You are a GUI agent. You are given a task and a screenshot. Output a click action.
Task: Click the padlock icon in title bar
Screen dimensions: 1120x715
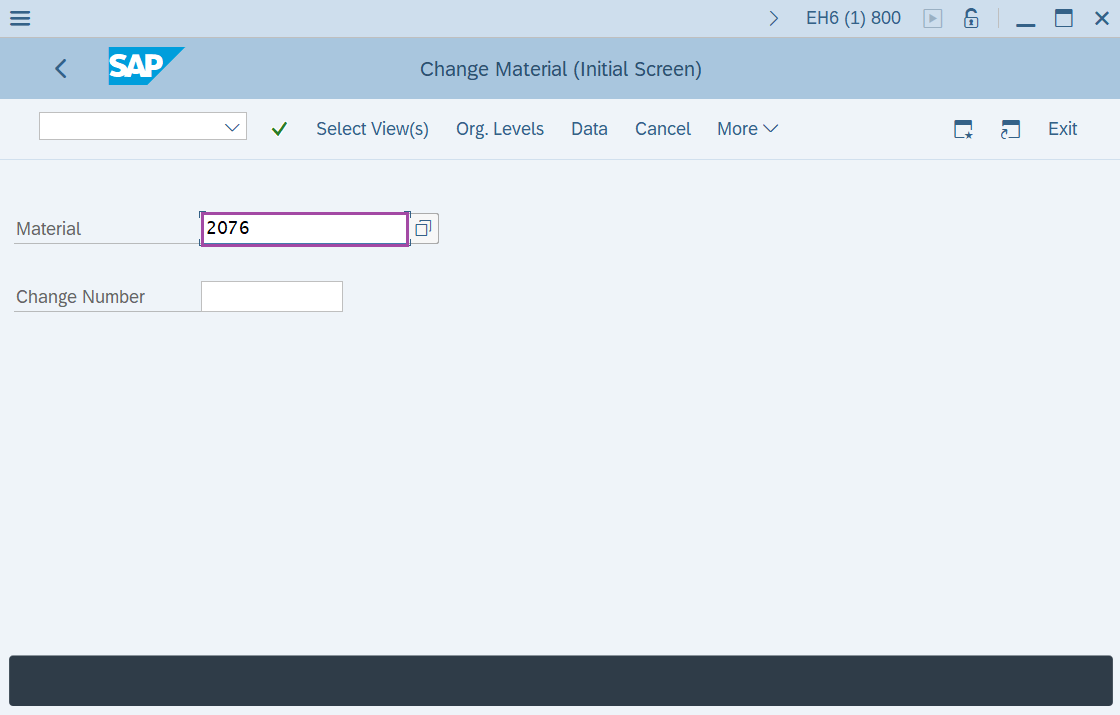click(970, 18)
